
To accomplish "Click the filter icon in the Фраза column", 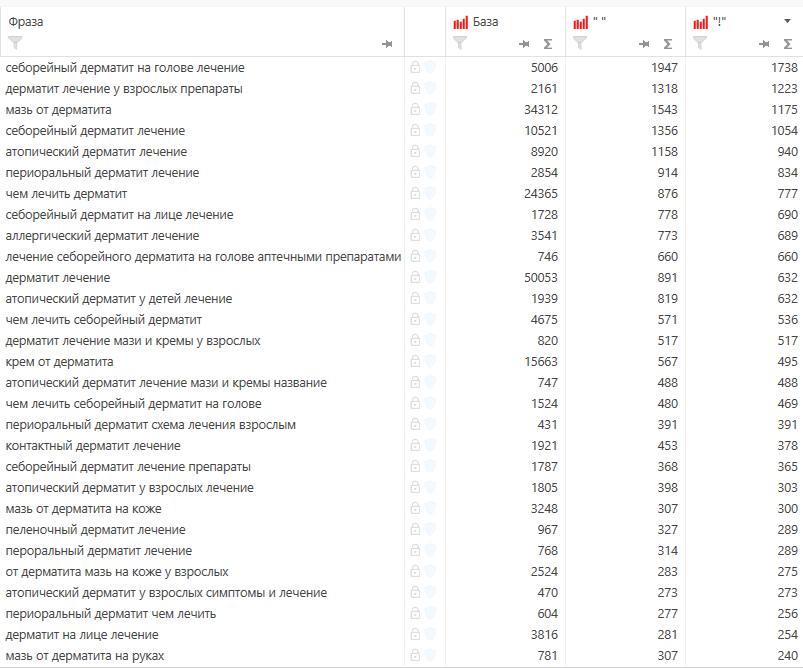I will pyautogui.click(x=14, y=43).
